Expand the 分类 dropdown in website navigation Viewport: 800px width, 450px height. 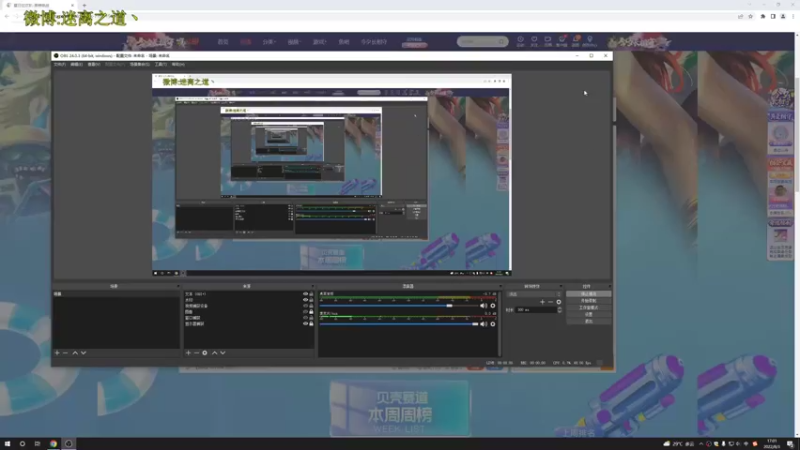pos(269,42)
